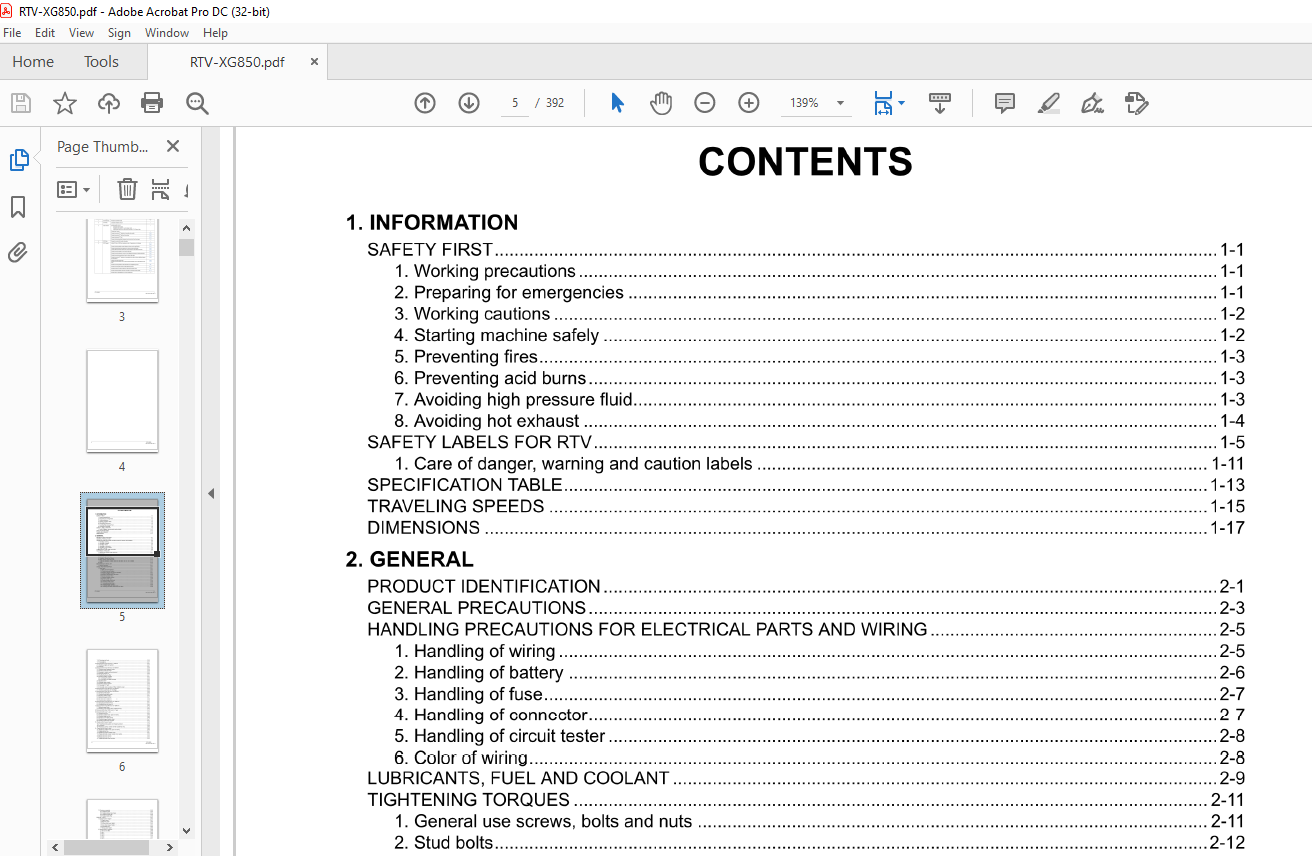Viewport: 1312px width, 856px height.
Task: Open Page Thumbnails side panel icon
Action: [x=19, y=160]
